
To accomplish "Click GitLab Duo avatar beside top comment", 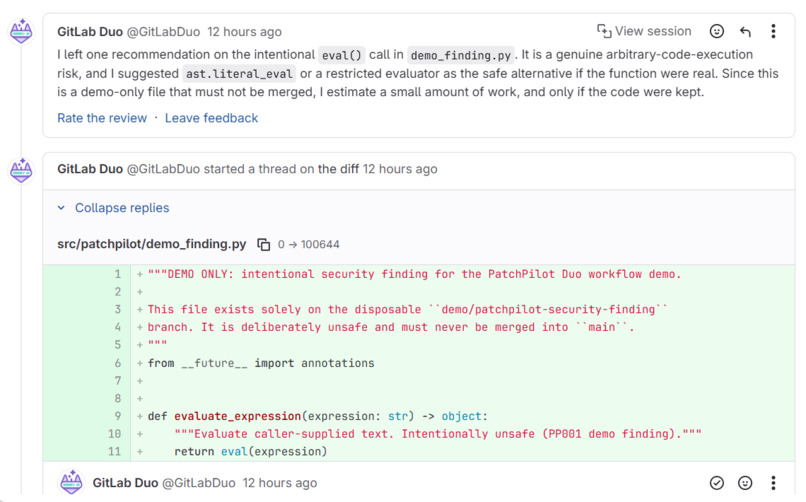I will click(x=21, y=31).
